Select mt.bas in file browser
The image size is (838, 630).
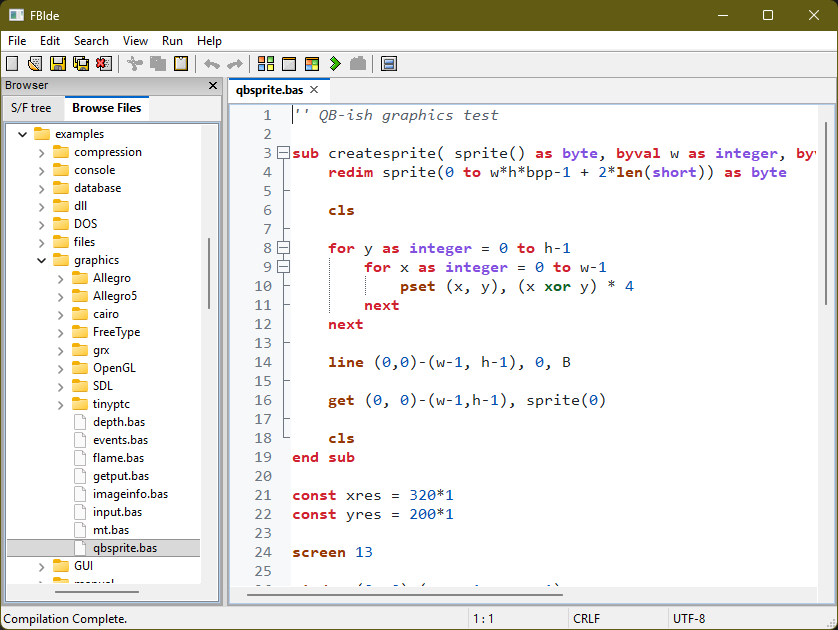[x=111, y=530]
